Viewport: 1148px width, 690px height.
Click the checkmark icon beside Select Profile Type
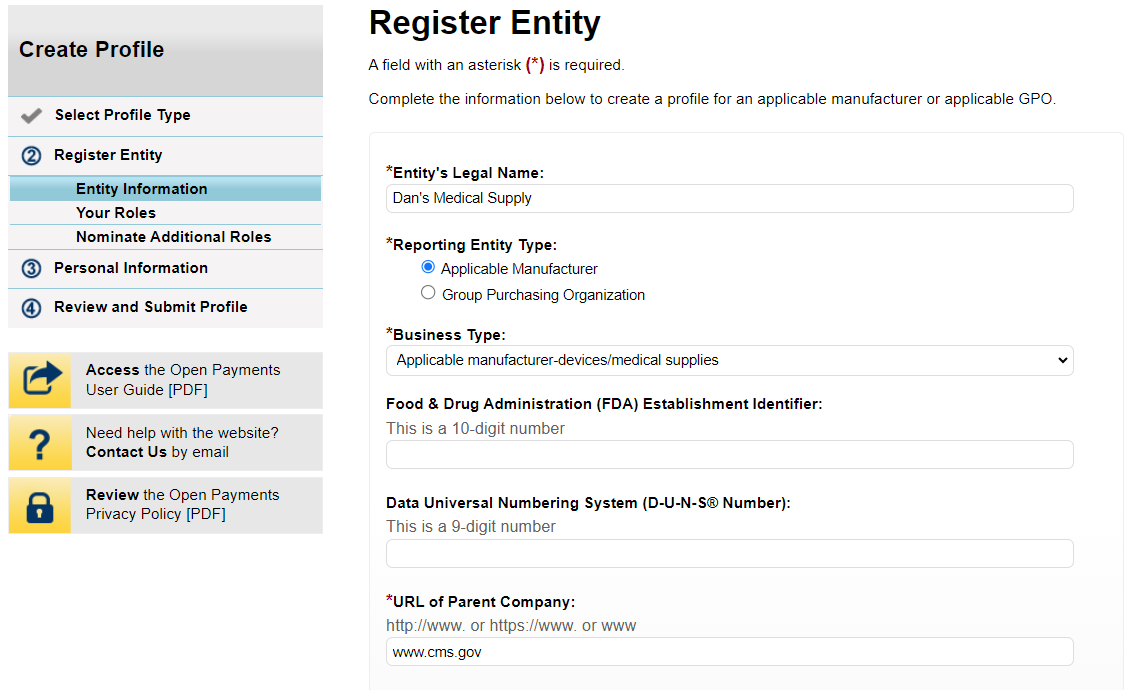[x=31, y=116]
